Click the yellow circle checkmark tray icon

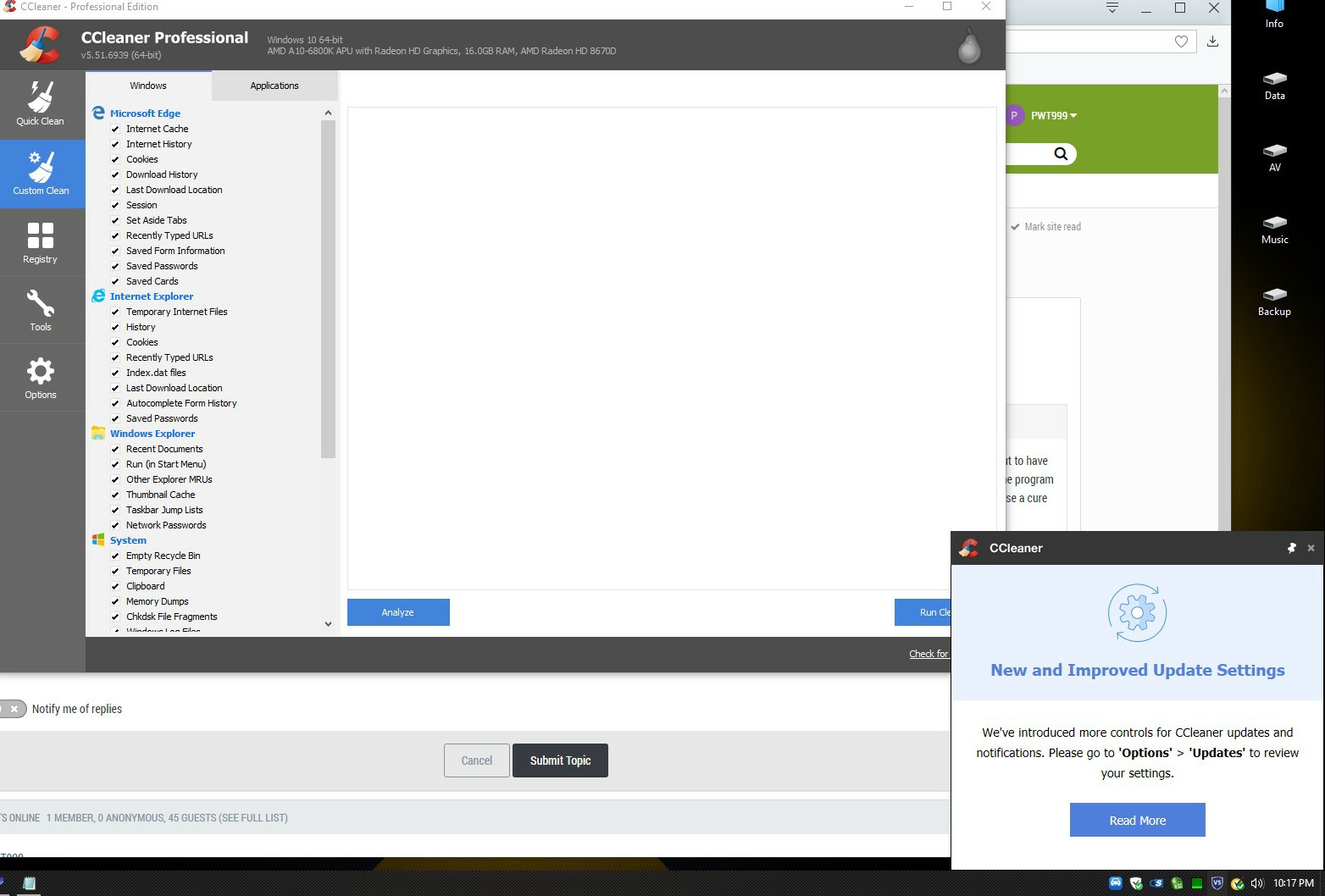pyautogui.click(x=1237, y=883)
